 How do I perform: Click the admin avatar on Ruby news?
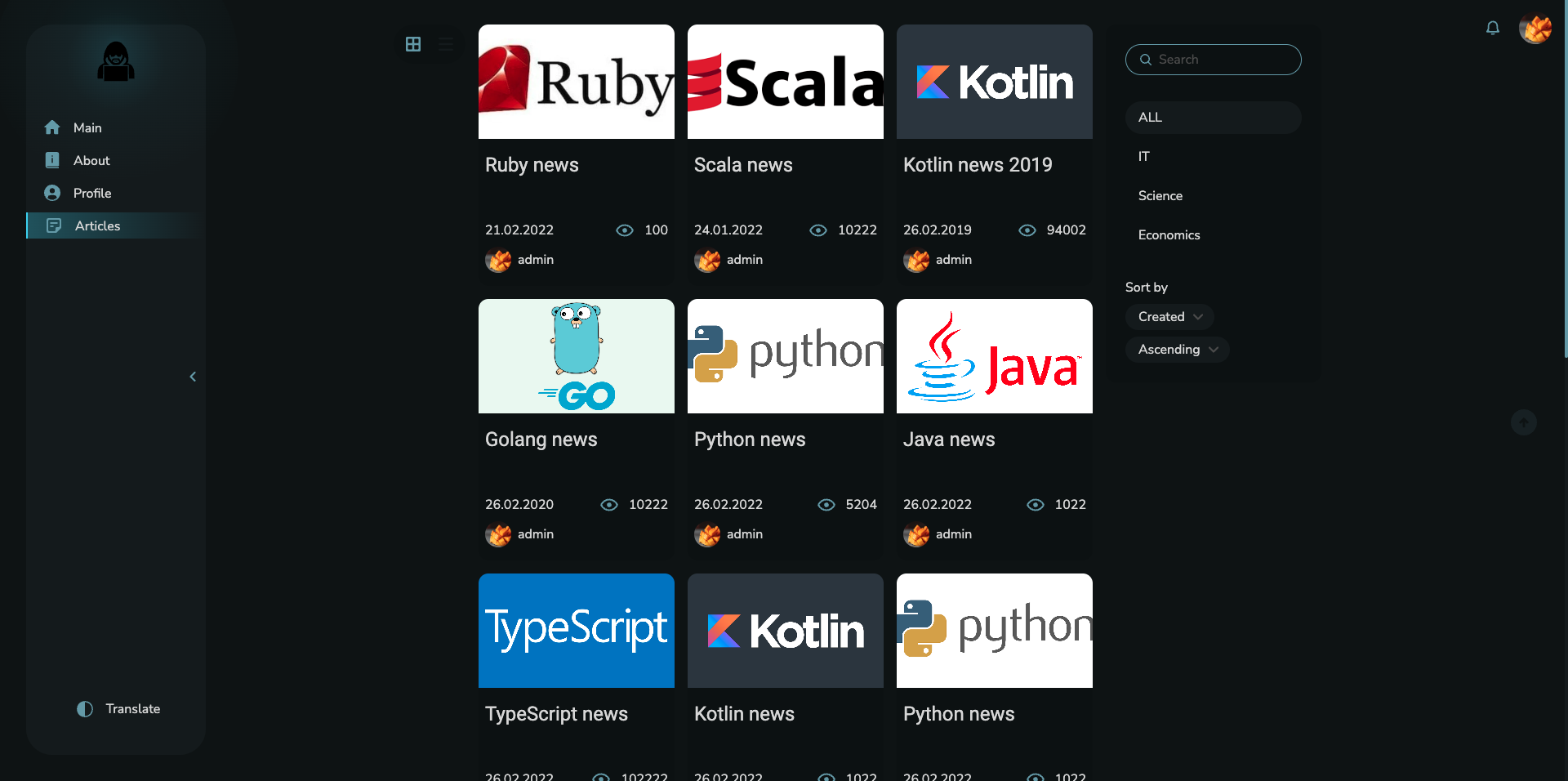[x=498, y=260]
